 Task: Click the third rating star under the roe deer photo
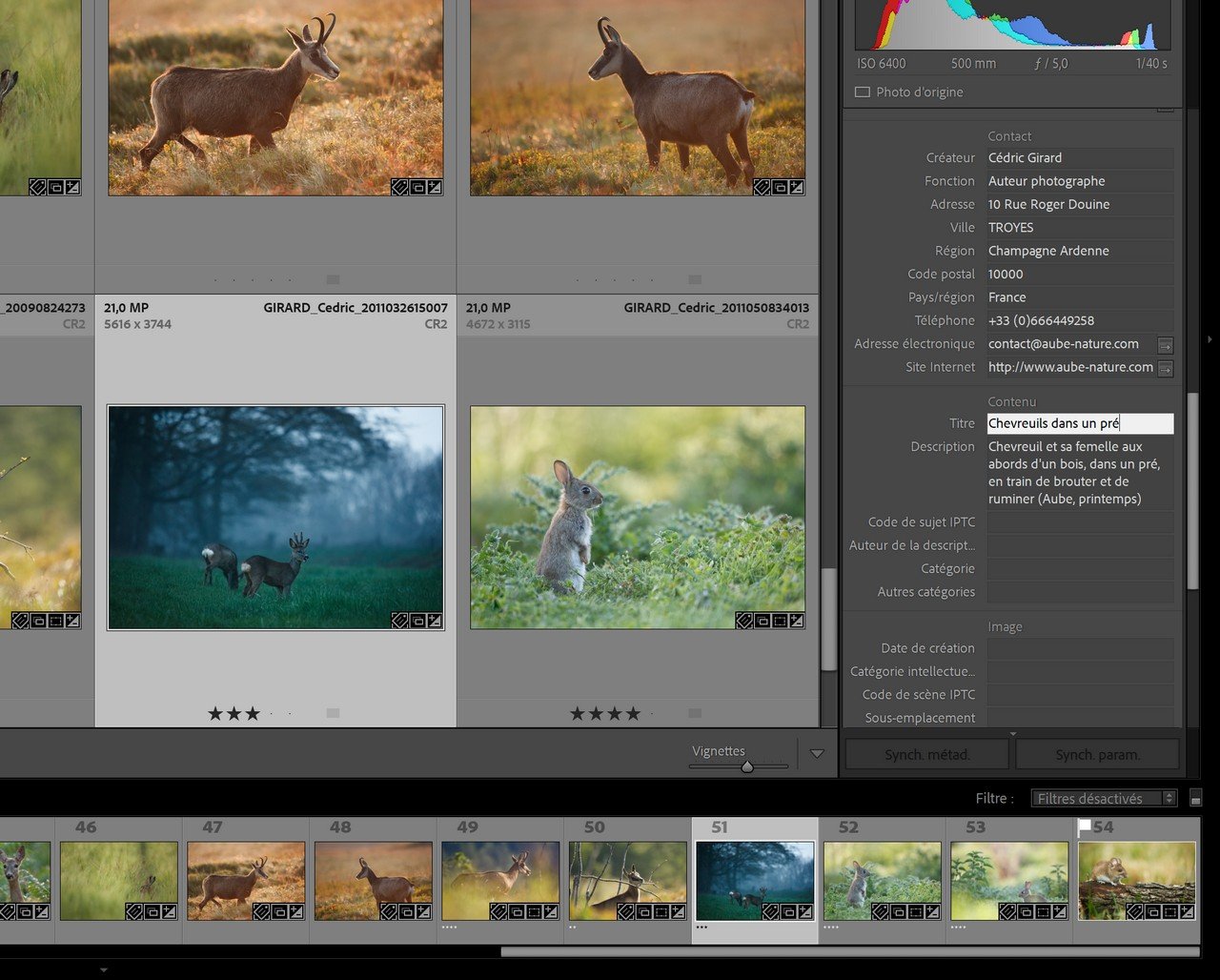click(253, 713)
